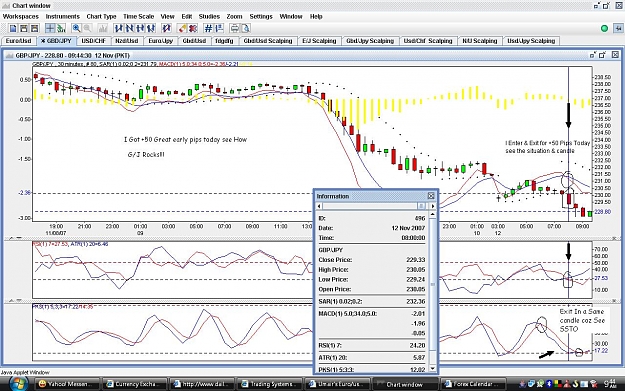Switch to the fdgdfg chart tab
Viewport: 625px width, 391px height.
pos(224,41)
